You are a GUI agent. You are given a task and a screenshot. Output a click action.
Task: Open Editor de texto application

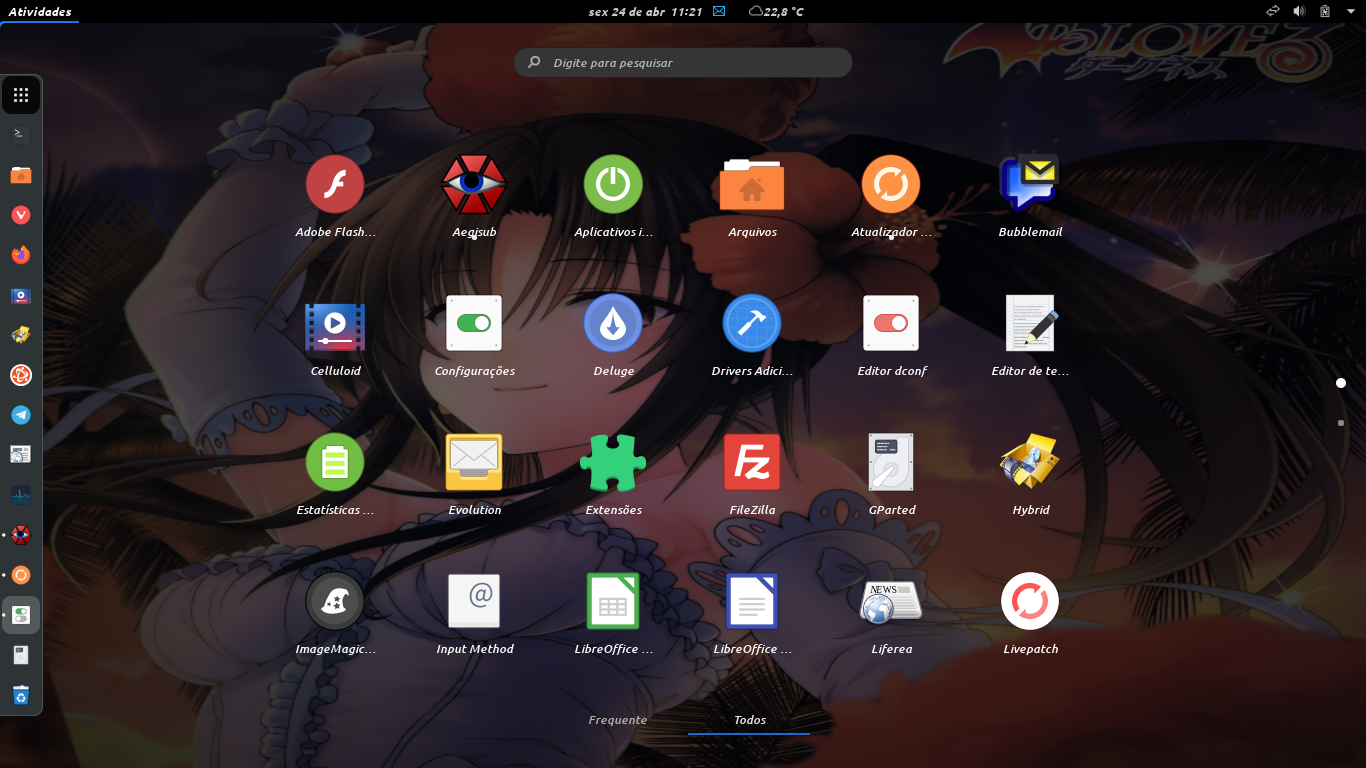1030,323
